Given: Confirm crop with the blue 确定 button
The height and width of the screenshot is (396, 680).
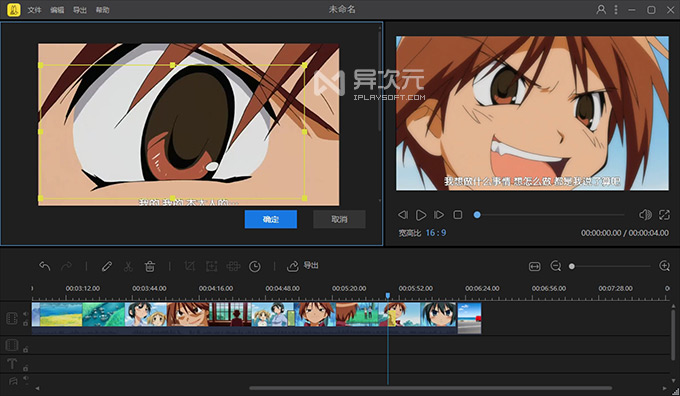Looking at the screenshot, I should point(271,219).
